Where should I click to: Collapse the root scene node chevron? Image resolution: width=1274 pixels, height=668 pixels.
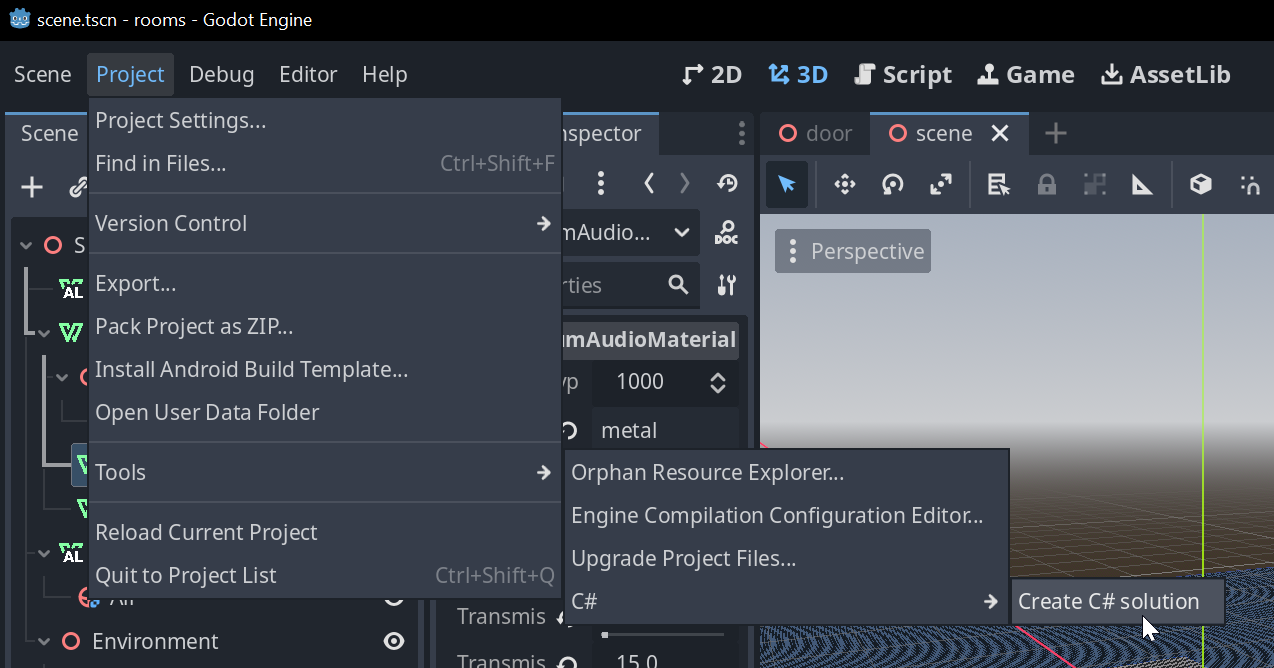27,245
